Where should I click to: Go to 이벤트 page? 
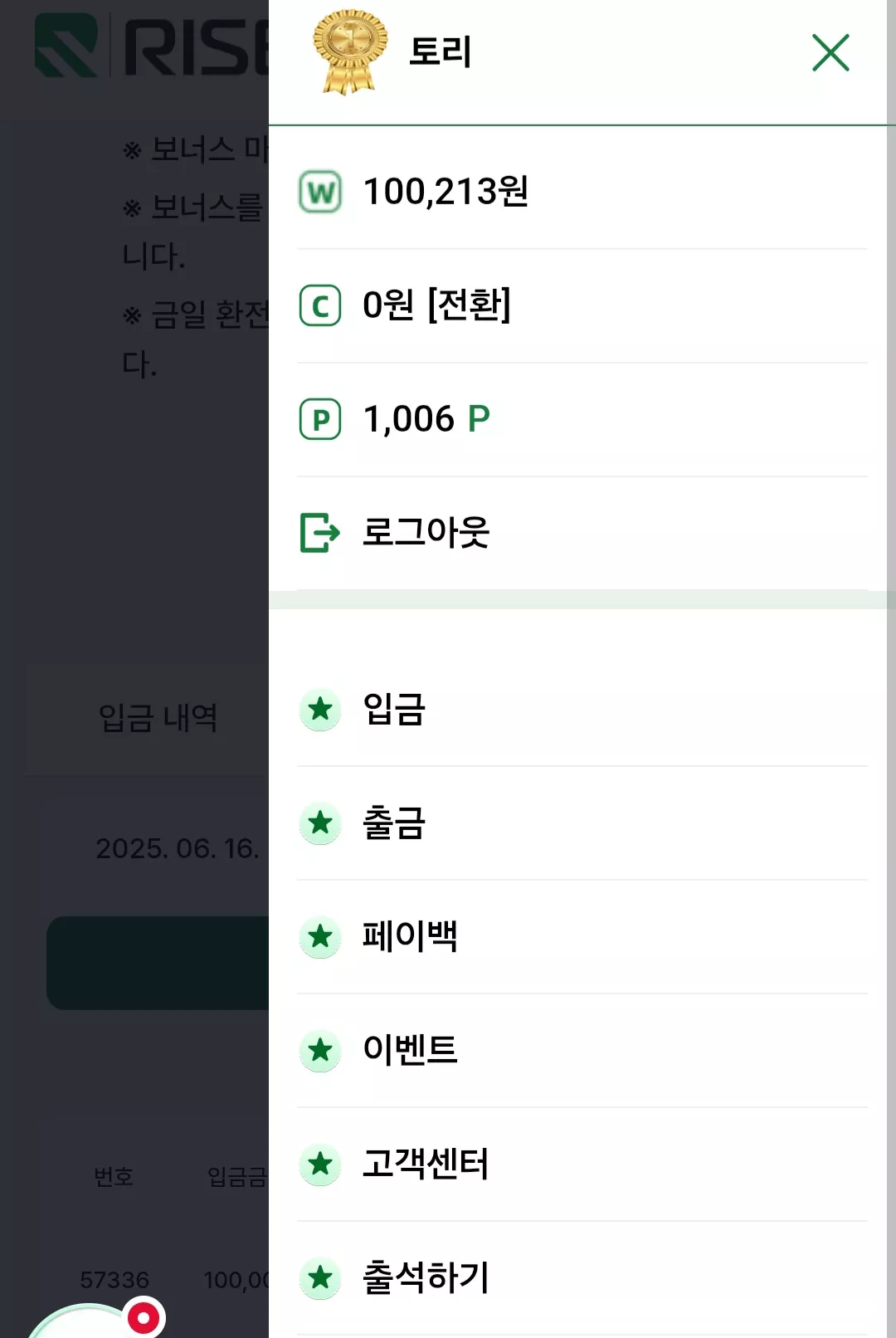point(582,1051)
